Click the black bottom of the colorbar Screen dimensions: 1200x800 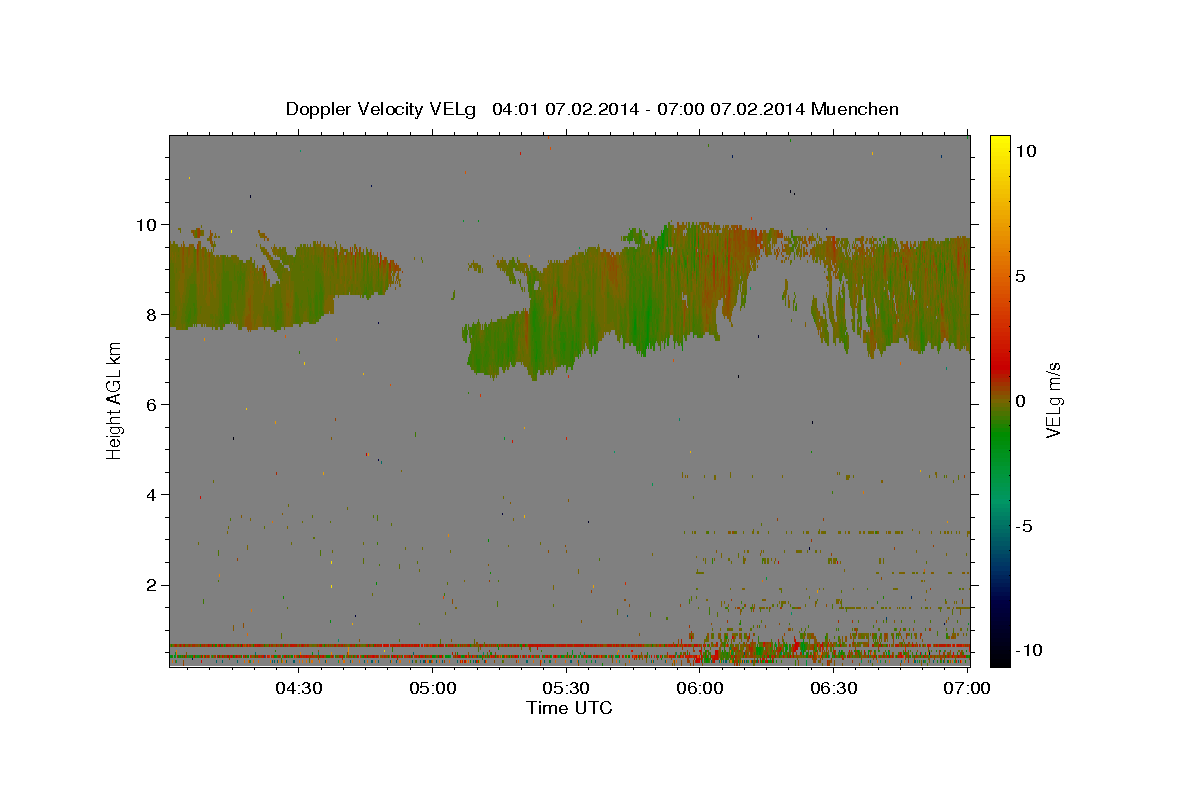pos(999,658)
